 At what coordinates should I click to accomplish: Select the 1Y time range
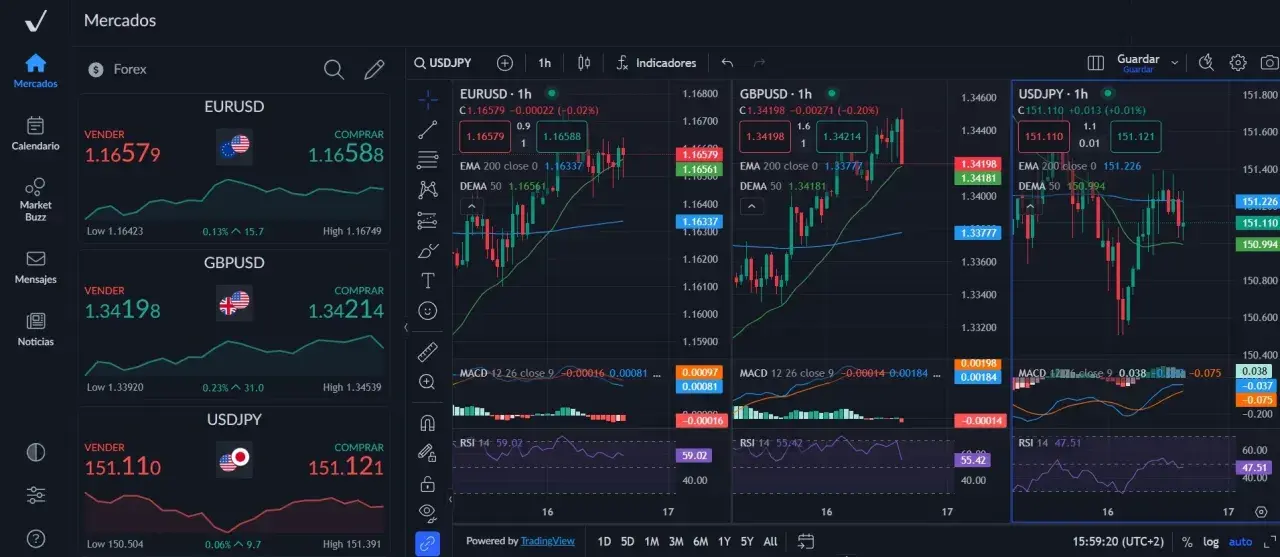[x=723, y=541]
